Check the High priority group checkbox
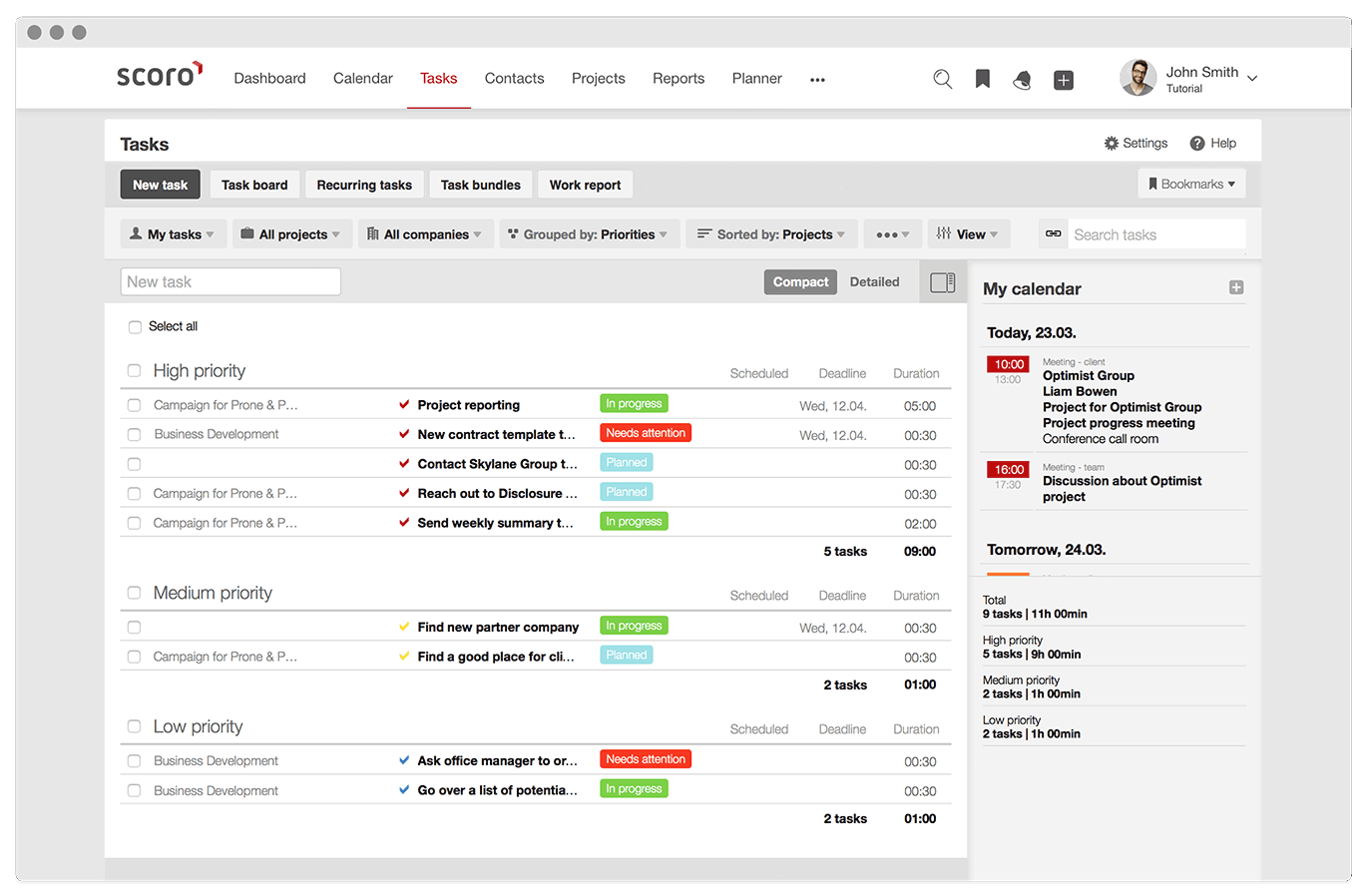 (x=134, y=370)
